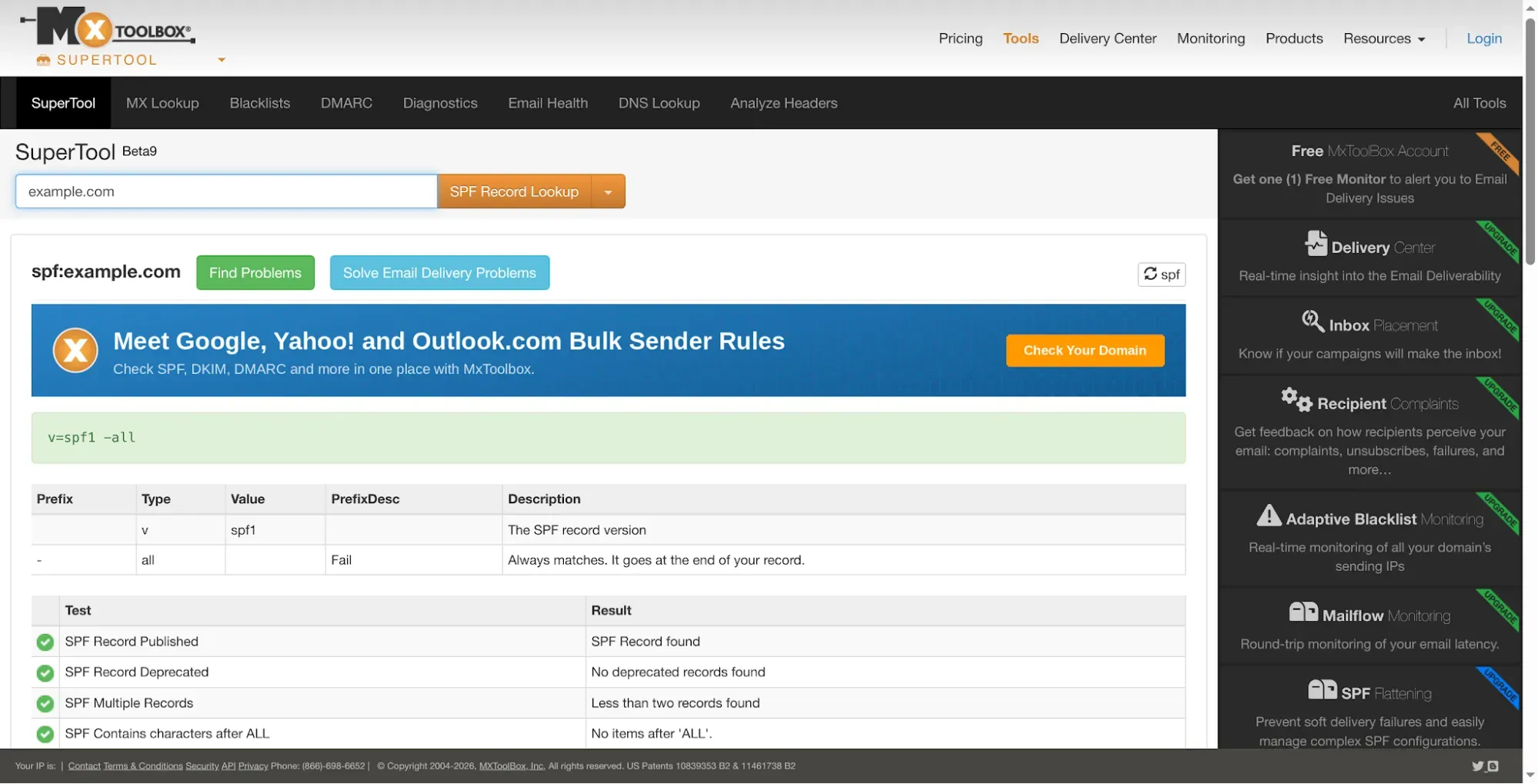Click the spf1 value cell

click(275, 530)
